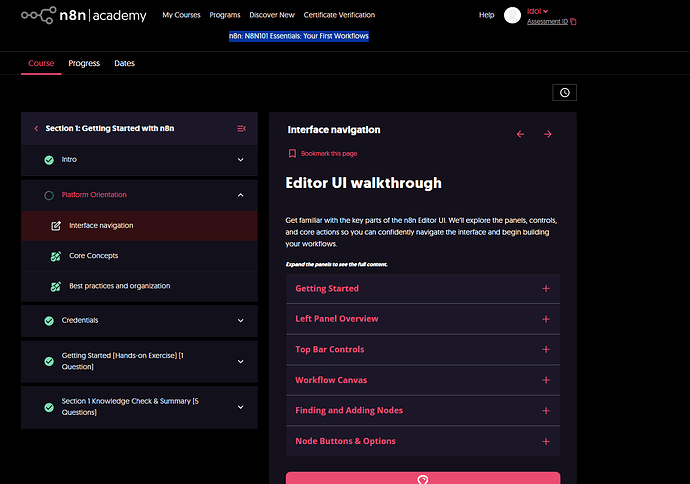Screen dimensions: 690x484
Task: Click the Getting Started Hands-on checkmark icon
Action: (49, 361)
